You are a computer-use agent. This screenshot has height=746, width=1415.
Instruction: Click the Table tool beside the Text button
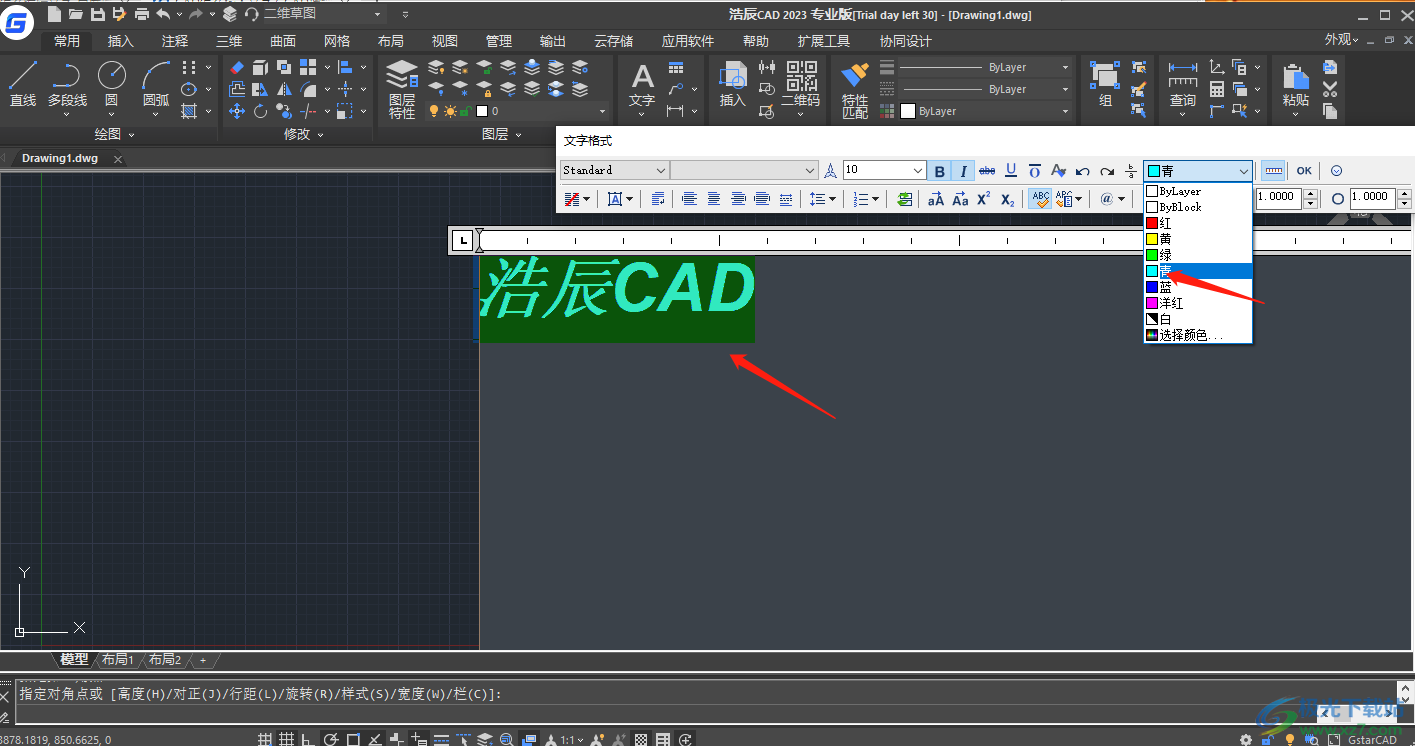(x=677, y=67)
